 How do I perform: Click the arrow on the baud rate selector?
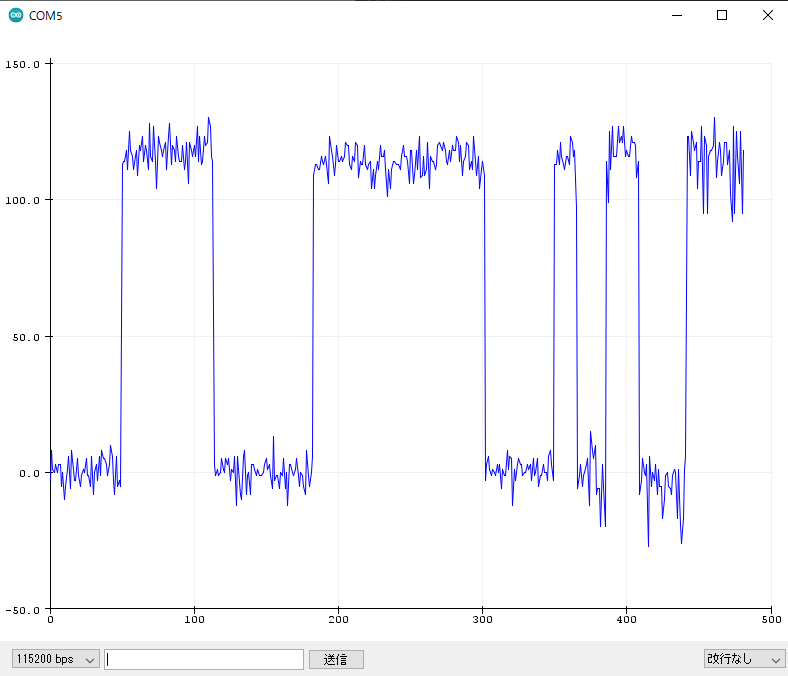point(90,659)
